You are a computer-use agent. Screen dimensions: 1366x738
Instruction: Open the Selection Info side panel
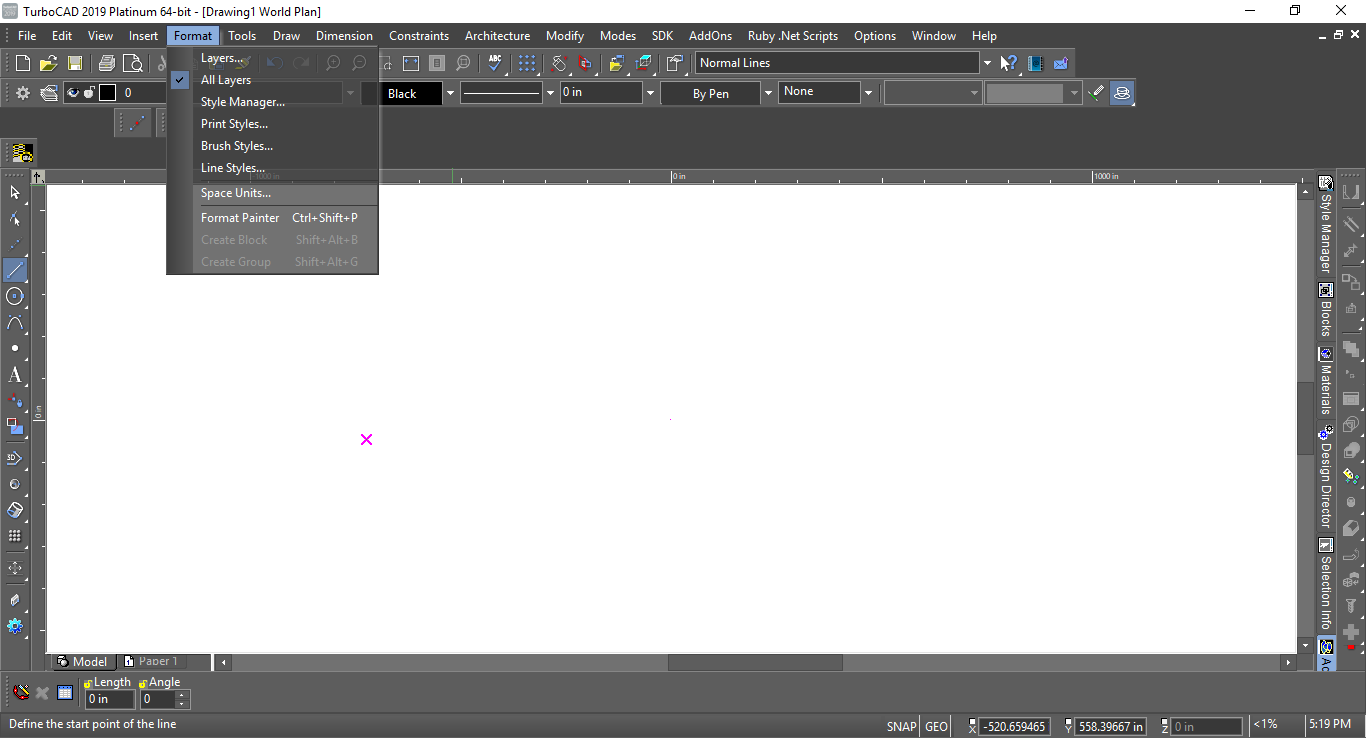(x=1326, y=584)
